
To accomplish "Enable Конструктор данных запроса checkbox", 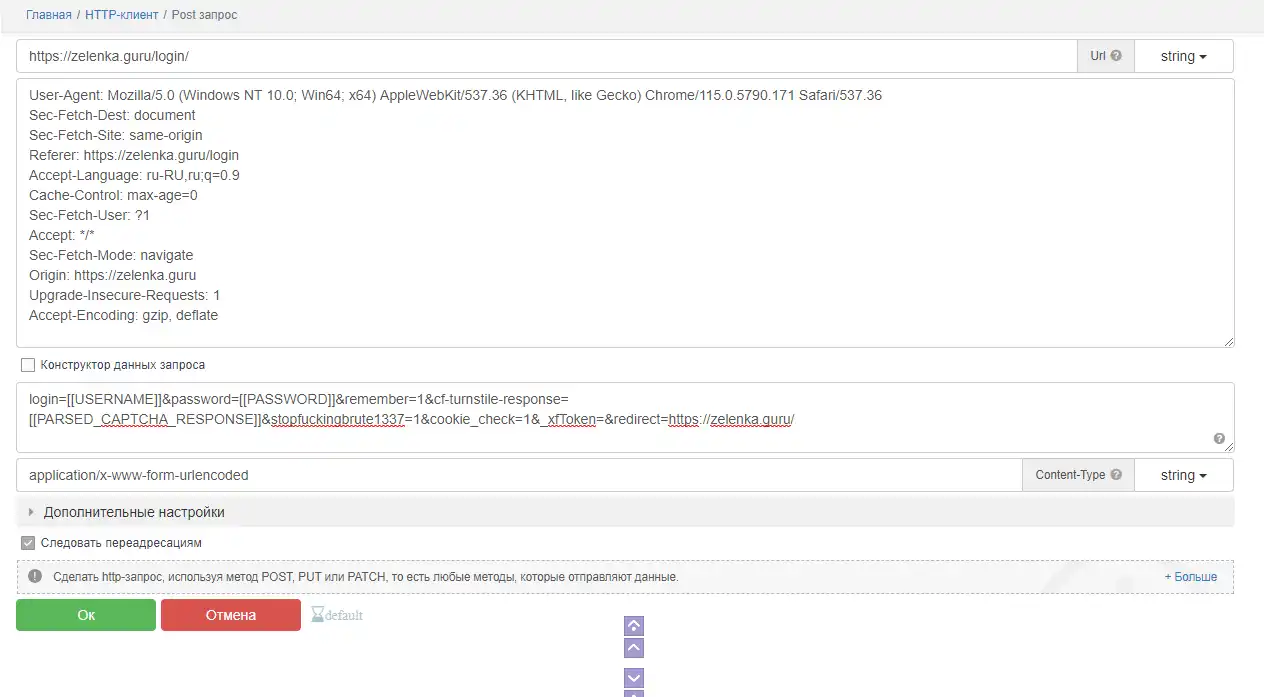I will [x=28, y=365].
